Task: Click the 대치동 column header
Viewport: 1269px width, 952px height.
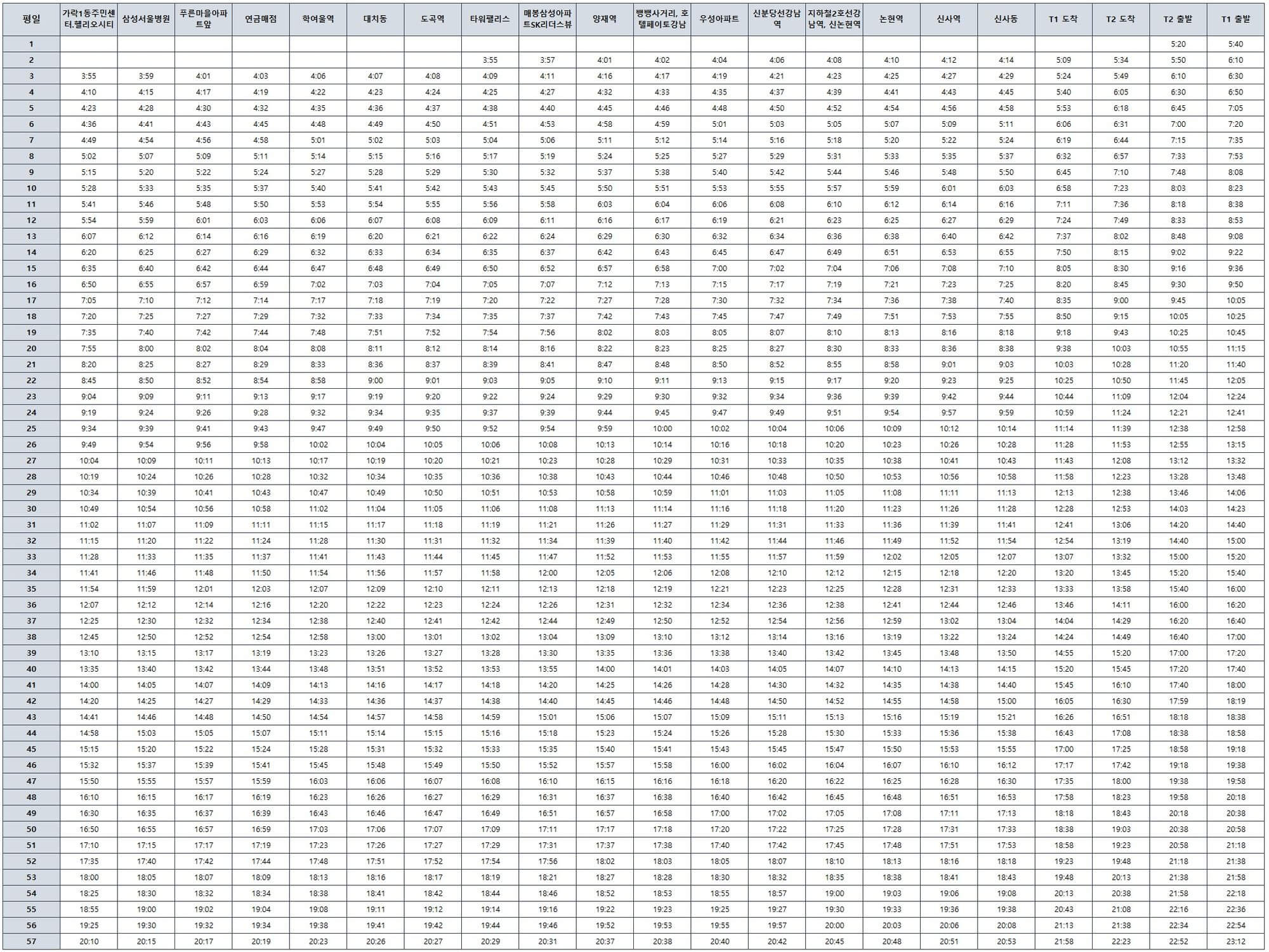Action: tap(375, 19)
